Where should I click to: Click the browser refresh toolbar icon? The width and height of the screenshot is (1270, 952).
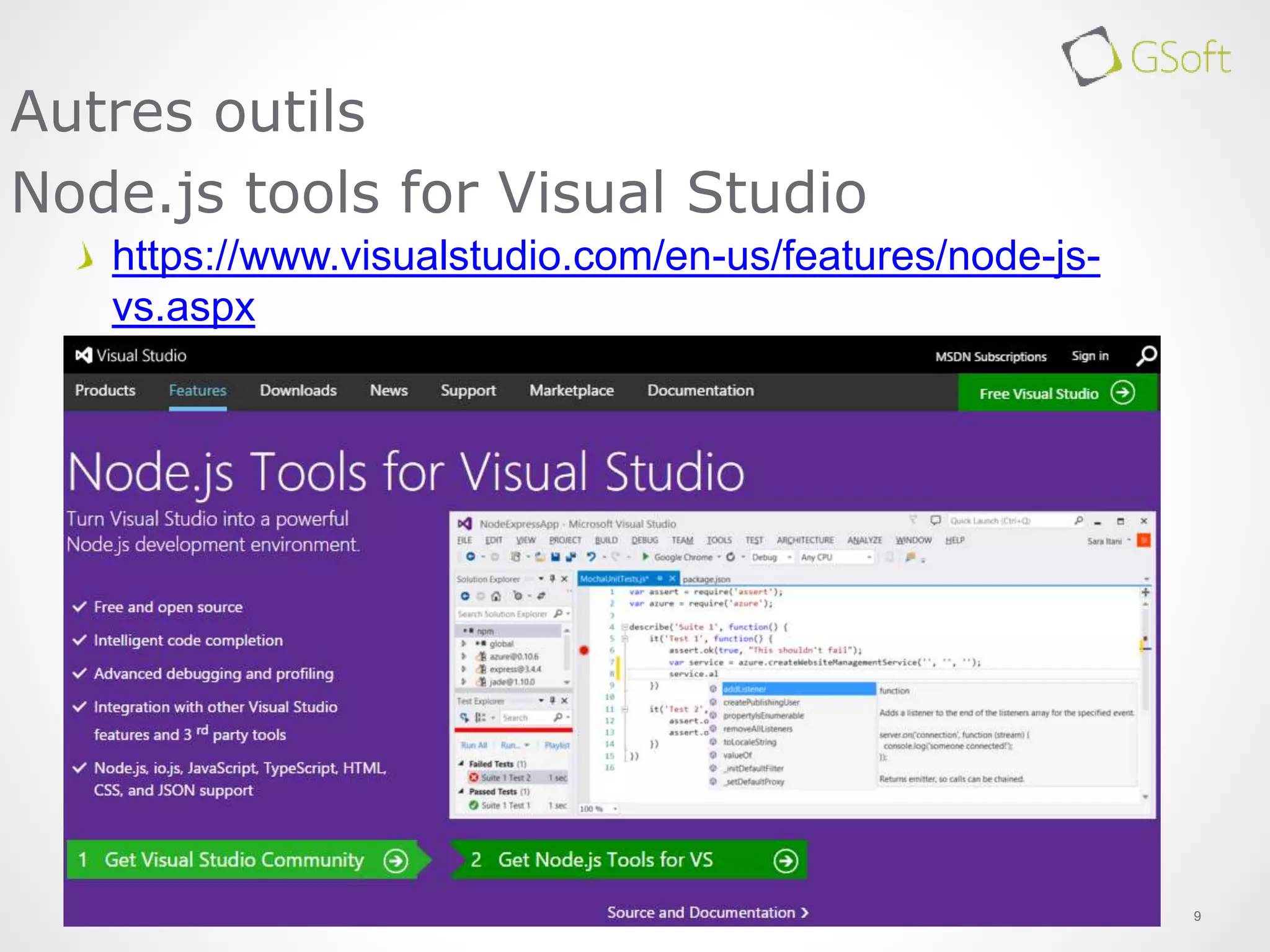coord(731,557)
